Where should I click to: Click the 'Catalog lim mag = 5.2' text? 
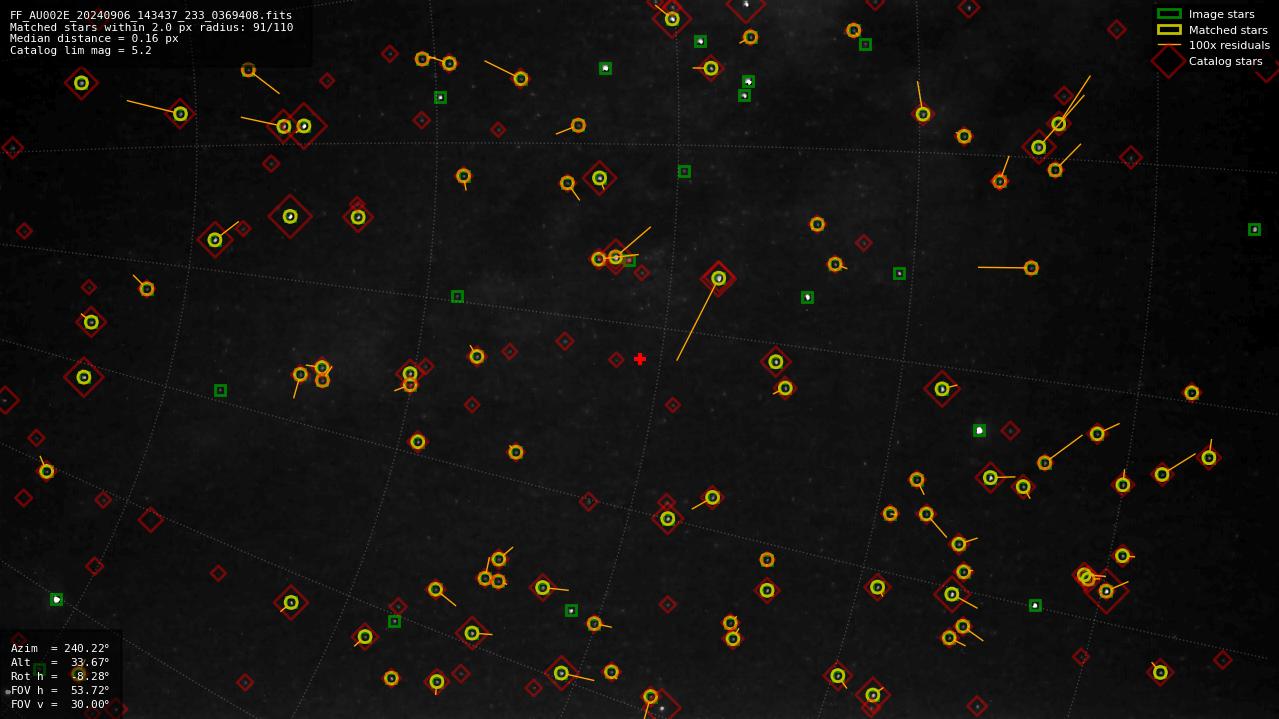81,50
